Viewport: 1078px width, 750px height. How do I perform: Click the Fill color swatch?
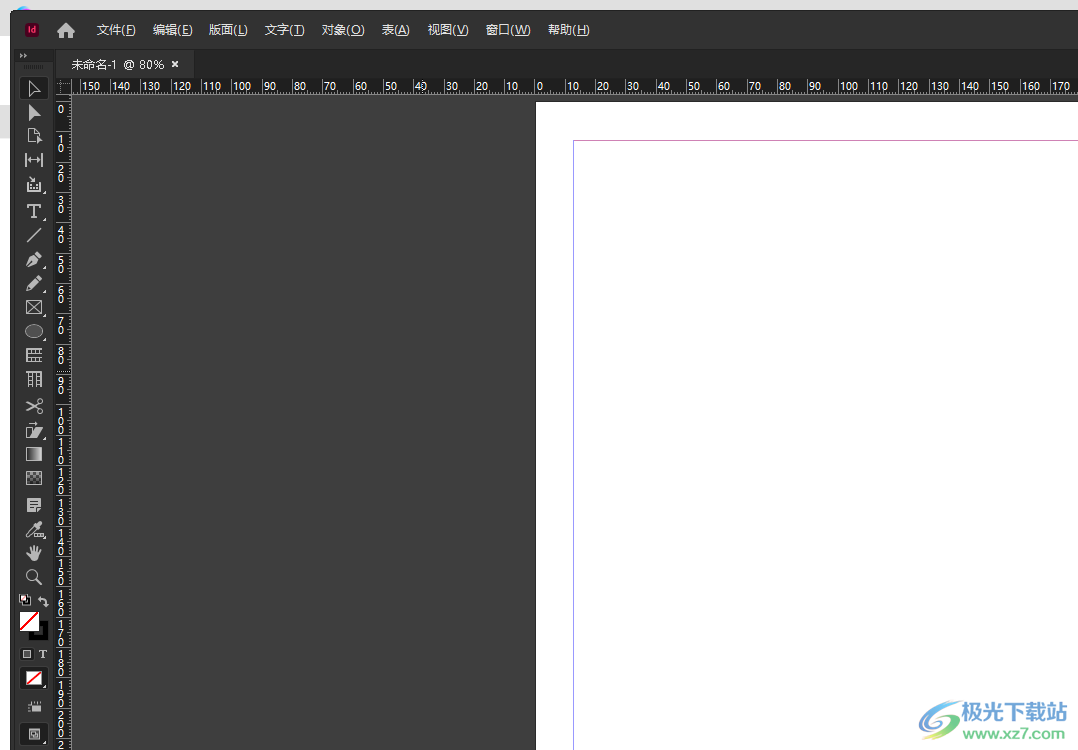(29, 621)
